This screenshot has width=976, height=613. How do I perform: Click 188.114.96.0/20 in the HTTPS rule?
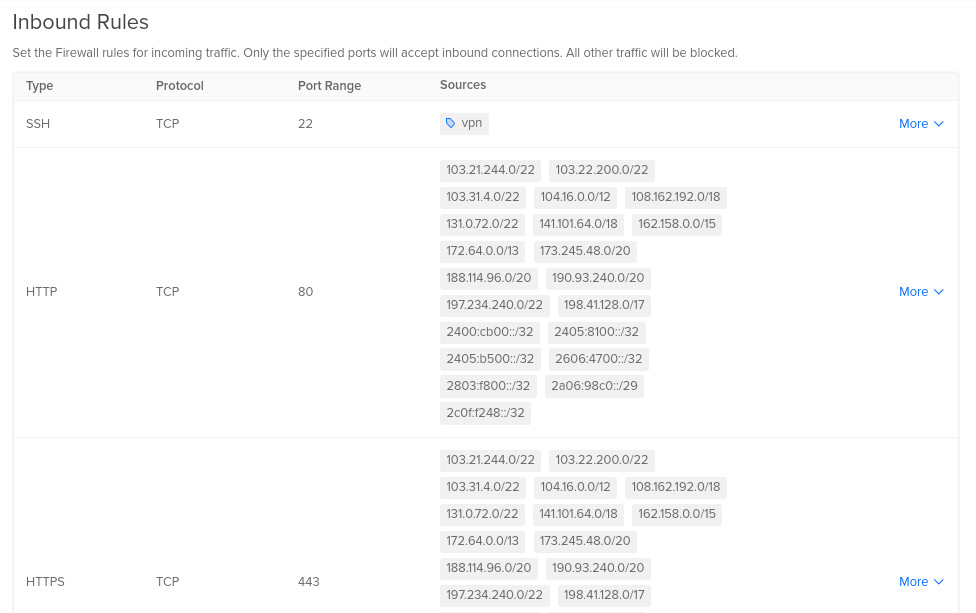click(489, 568)
